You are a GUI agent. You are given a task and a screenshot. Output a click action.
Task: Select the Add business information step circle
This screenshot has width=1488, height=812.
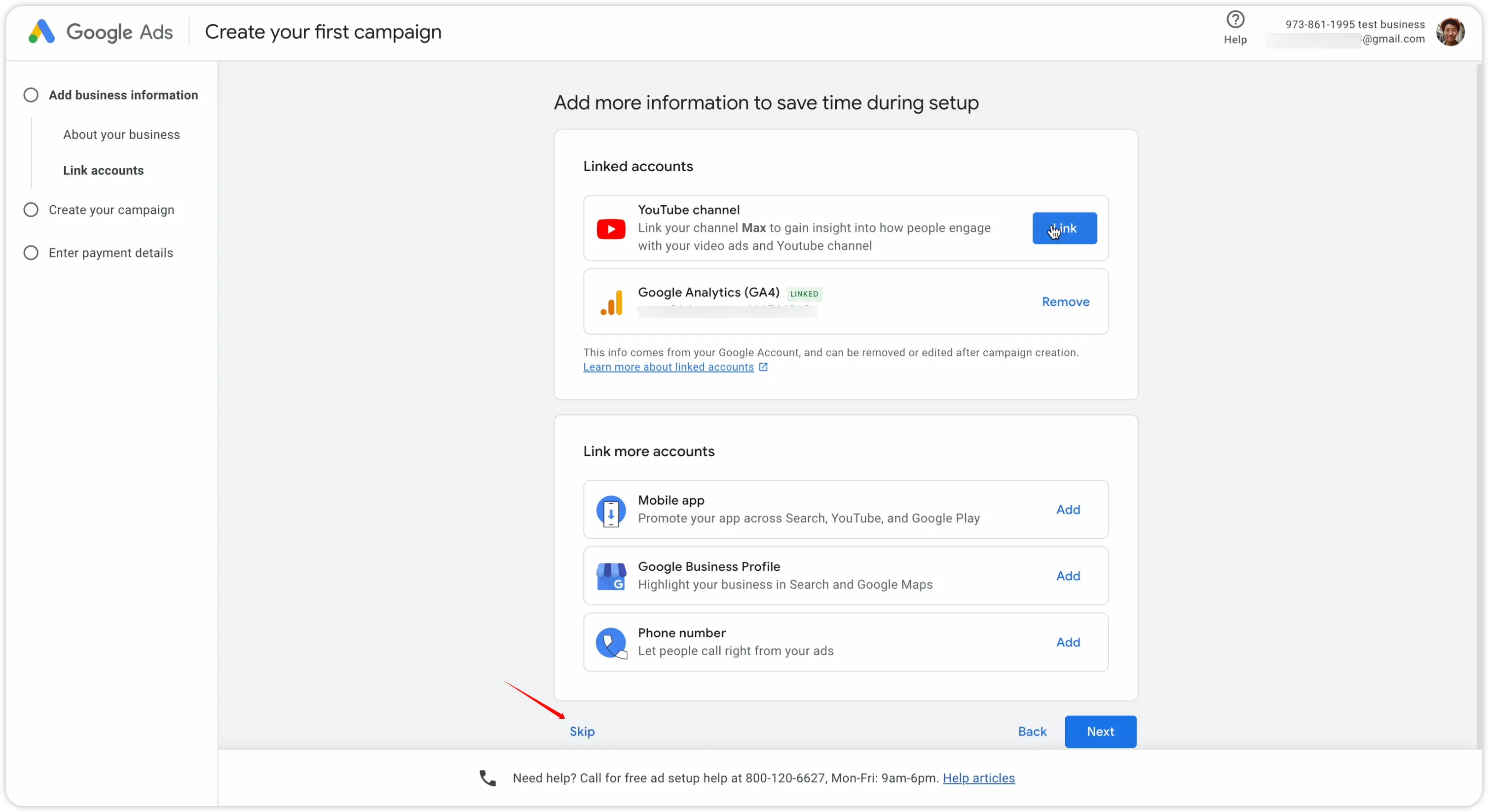point(31,95)
